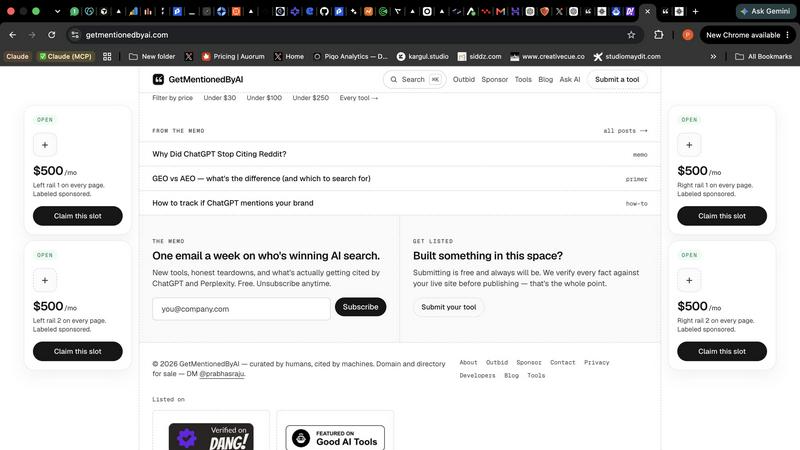
Task: Click the address bar URL field
Action: pyautogui.click(x=352, y=35)
